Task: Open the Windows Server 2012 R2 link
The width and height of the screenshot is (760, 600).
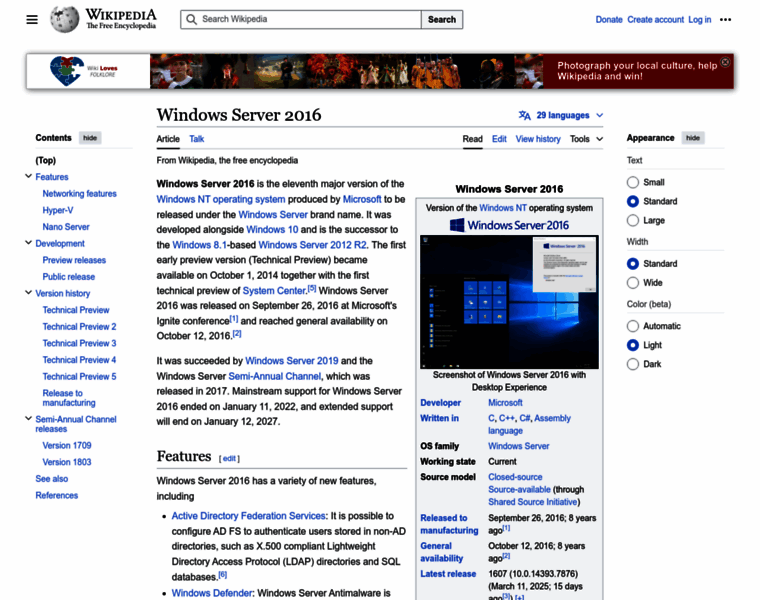Action: coord(313,245)
